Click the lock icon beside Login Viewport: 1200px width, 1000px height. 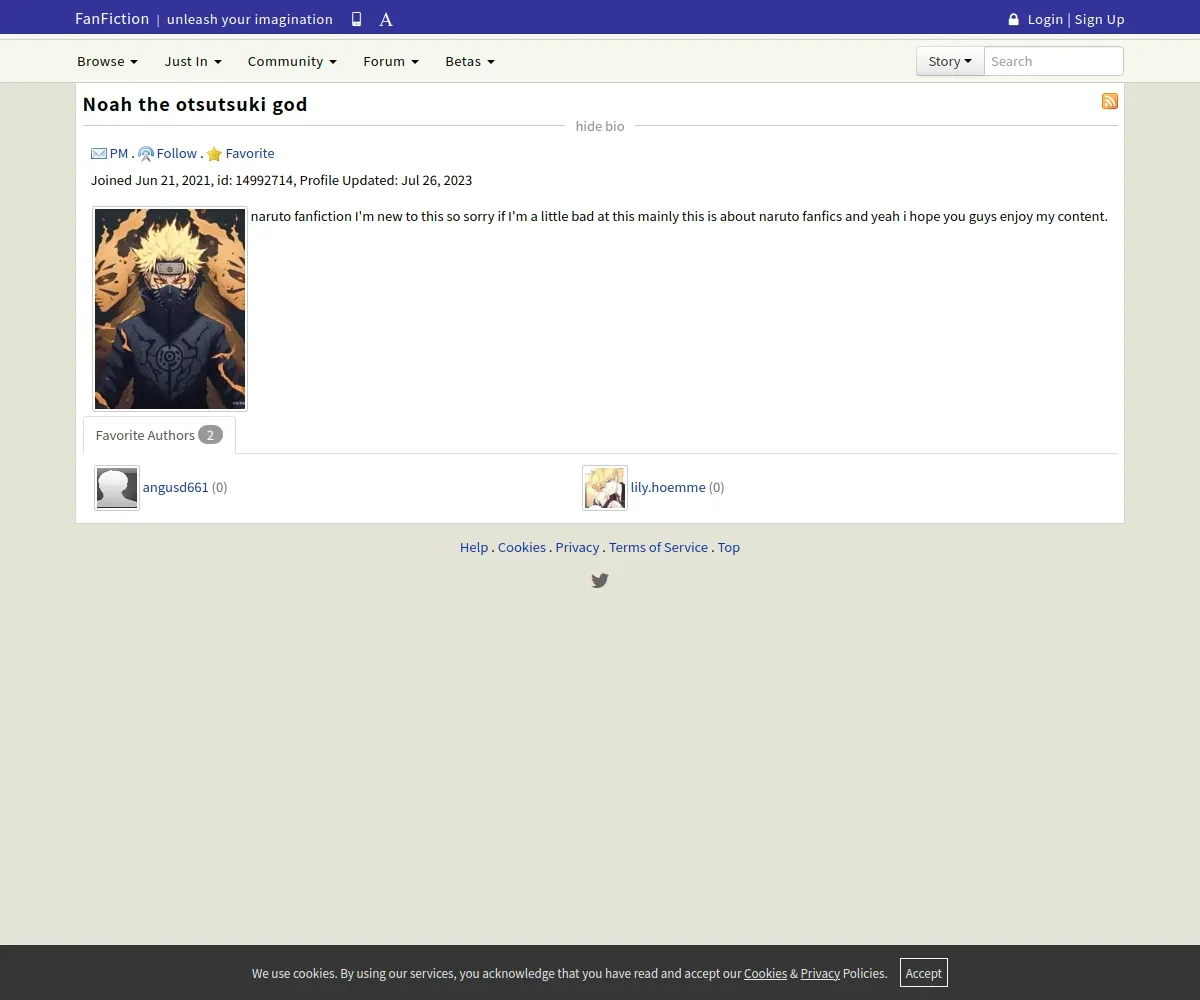1013,19
